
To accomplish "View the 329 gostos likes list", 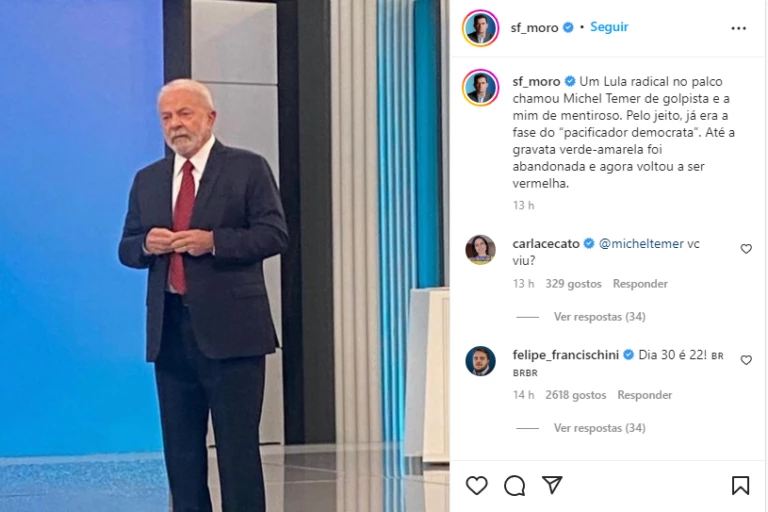I will [x=573, y=284].
